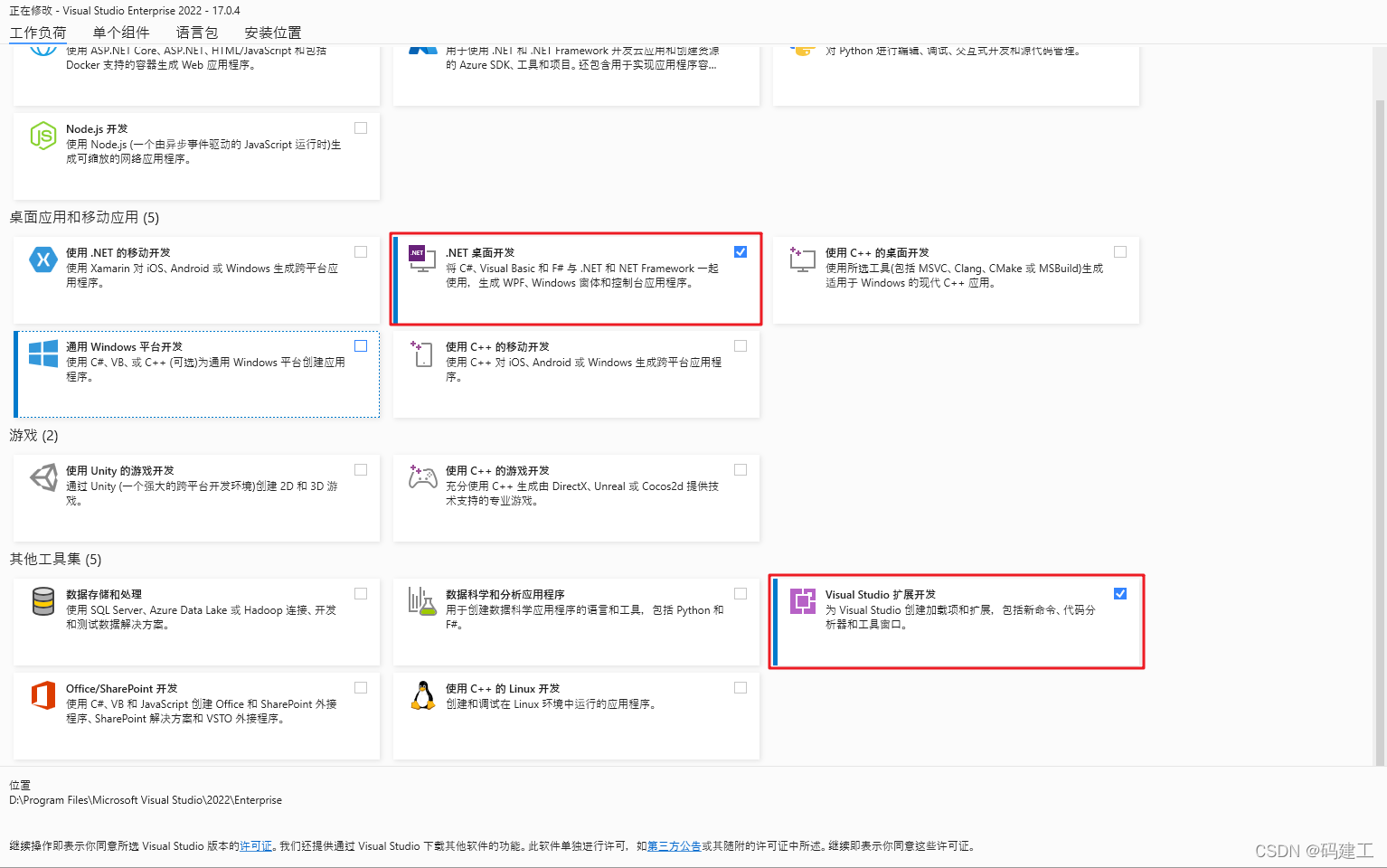The height and width of the screenshot is (868, 1387).
Task: Click the .NET 桌面开发 title text
Action: tap(480, 253)
